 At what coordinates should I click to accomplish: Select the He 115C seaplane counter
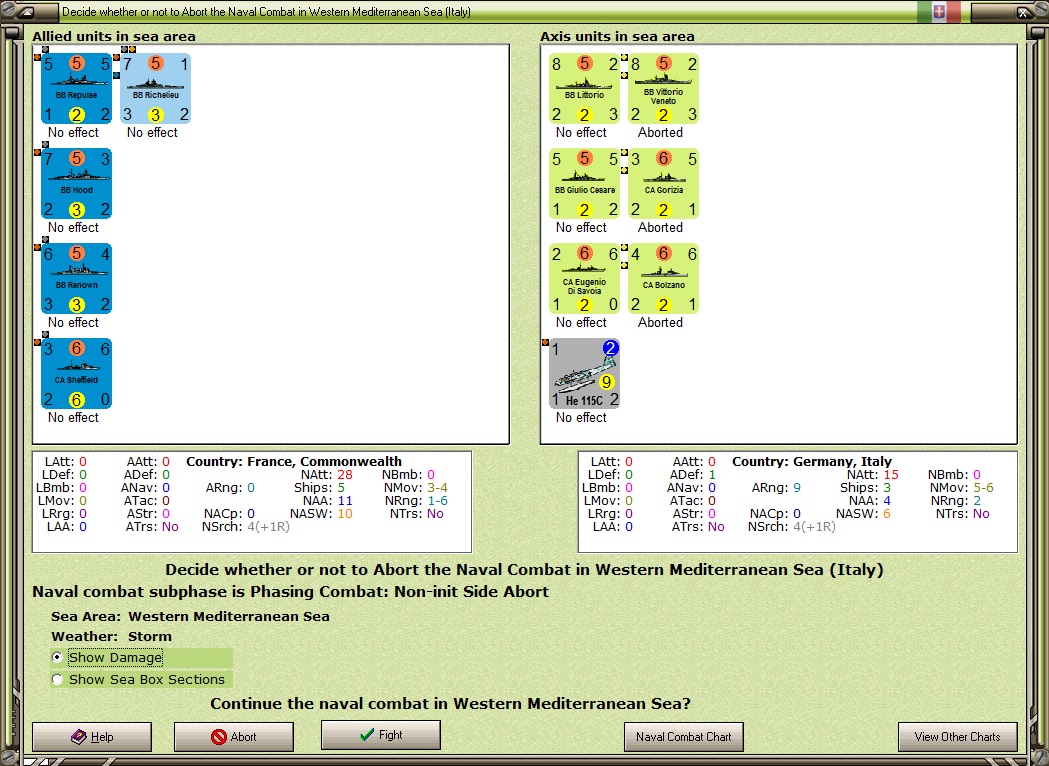coord(585,374)
